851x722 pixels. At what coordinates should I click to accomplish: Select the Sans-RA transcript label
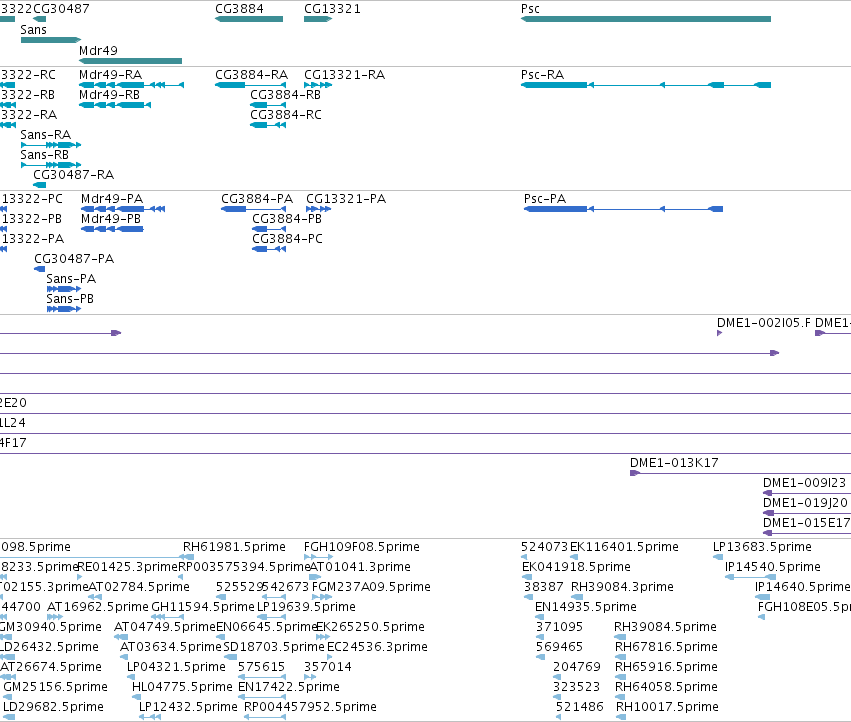(x=46, y=135)
